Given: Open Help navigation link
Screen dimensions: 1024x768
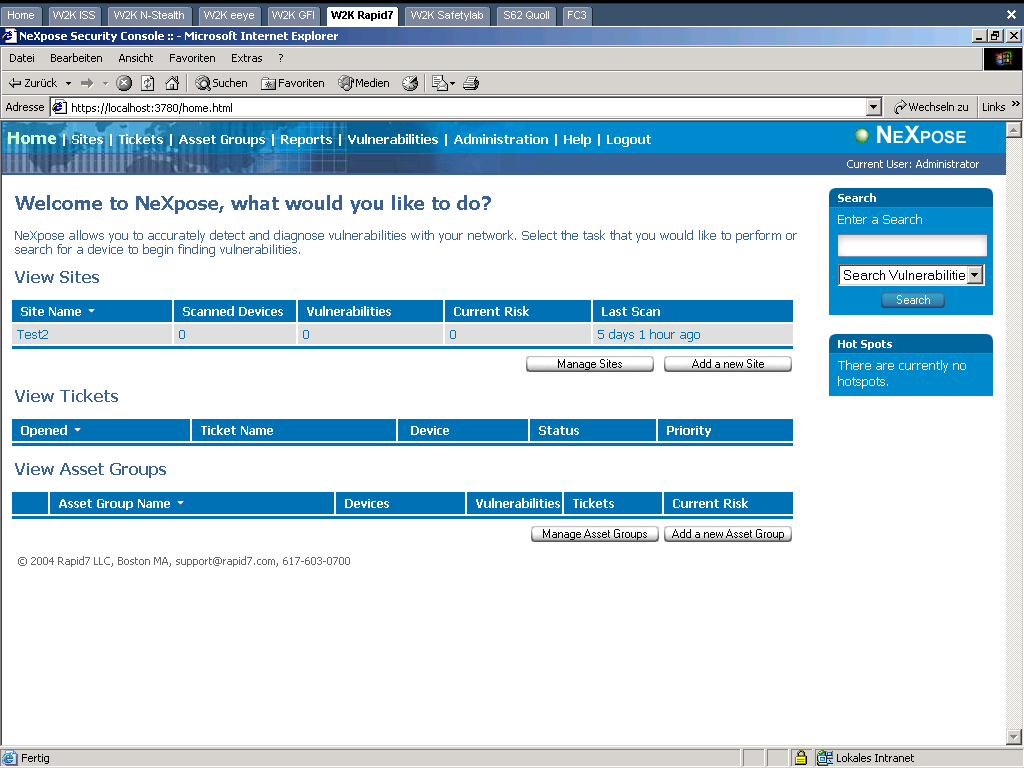Looking at the screenshot, I should coord(577,139).
